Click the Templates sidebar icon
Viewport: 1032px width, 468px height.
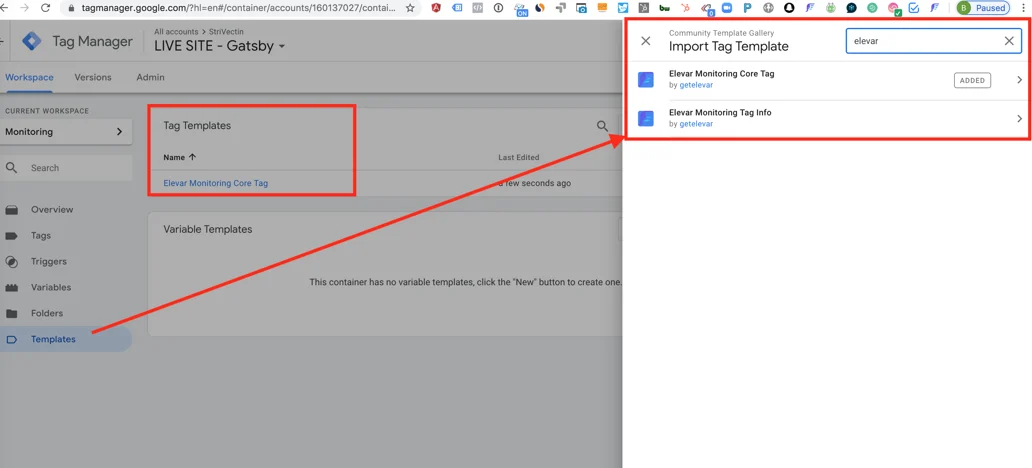11,340
